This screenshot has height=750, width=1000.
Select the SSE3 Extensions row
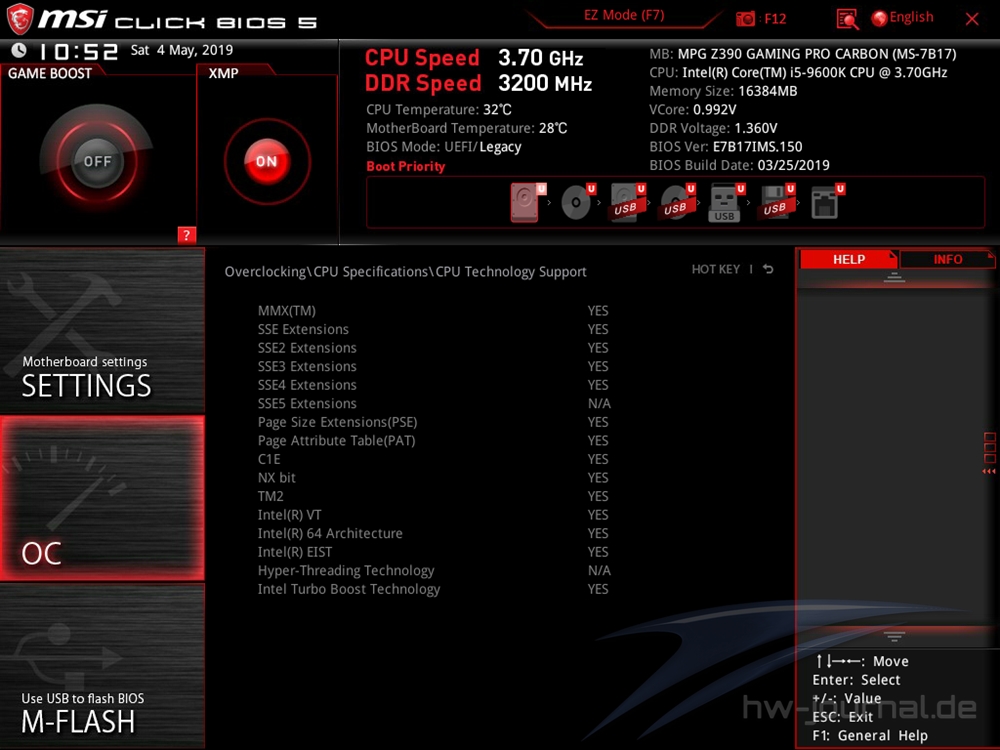[x=434, y=366]
